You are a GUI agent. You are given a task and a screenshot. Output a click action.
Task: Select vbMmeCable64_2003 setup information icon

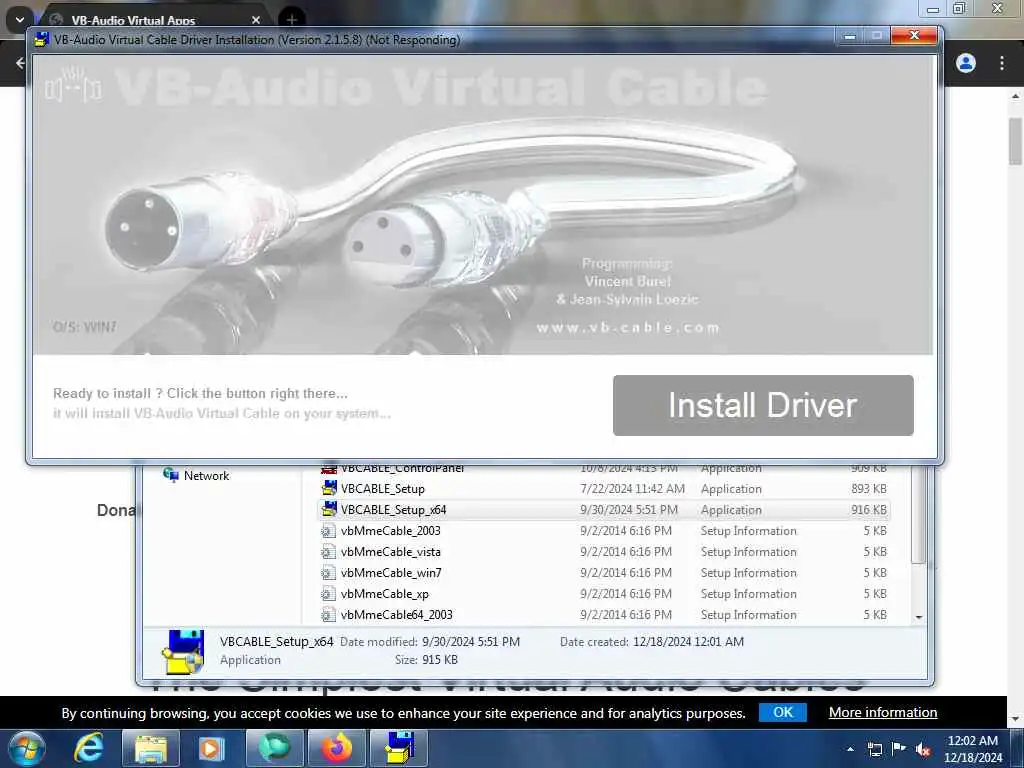tap(328, 615)
